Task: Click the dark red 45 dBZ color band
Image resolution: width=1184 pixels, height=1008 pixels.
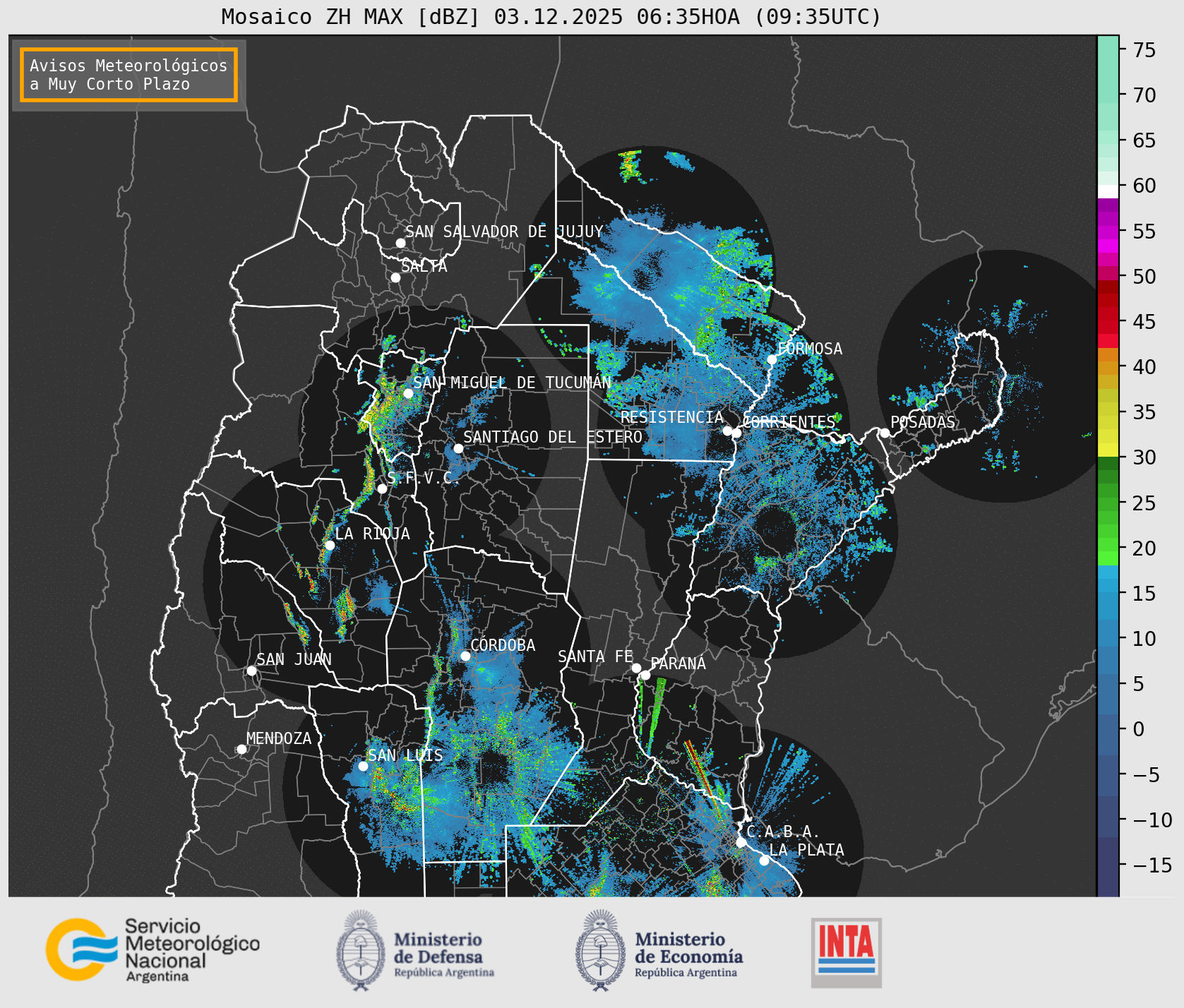Action: click(x=1108, y=313)
